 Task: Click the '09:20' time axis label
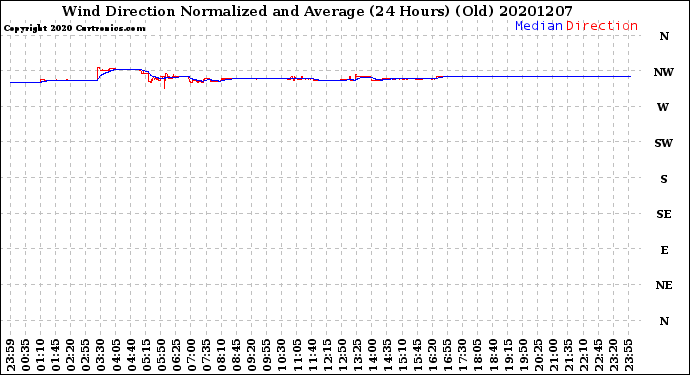[x=252, y=355]
